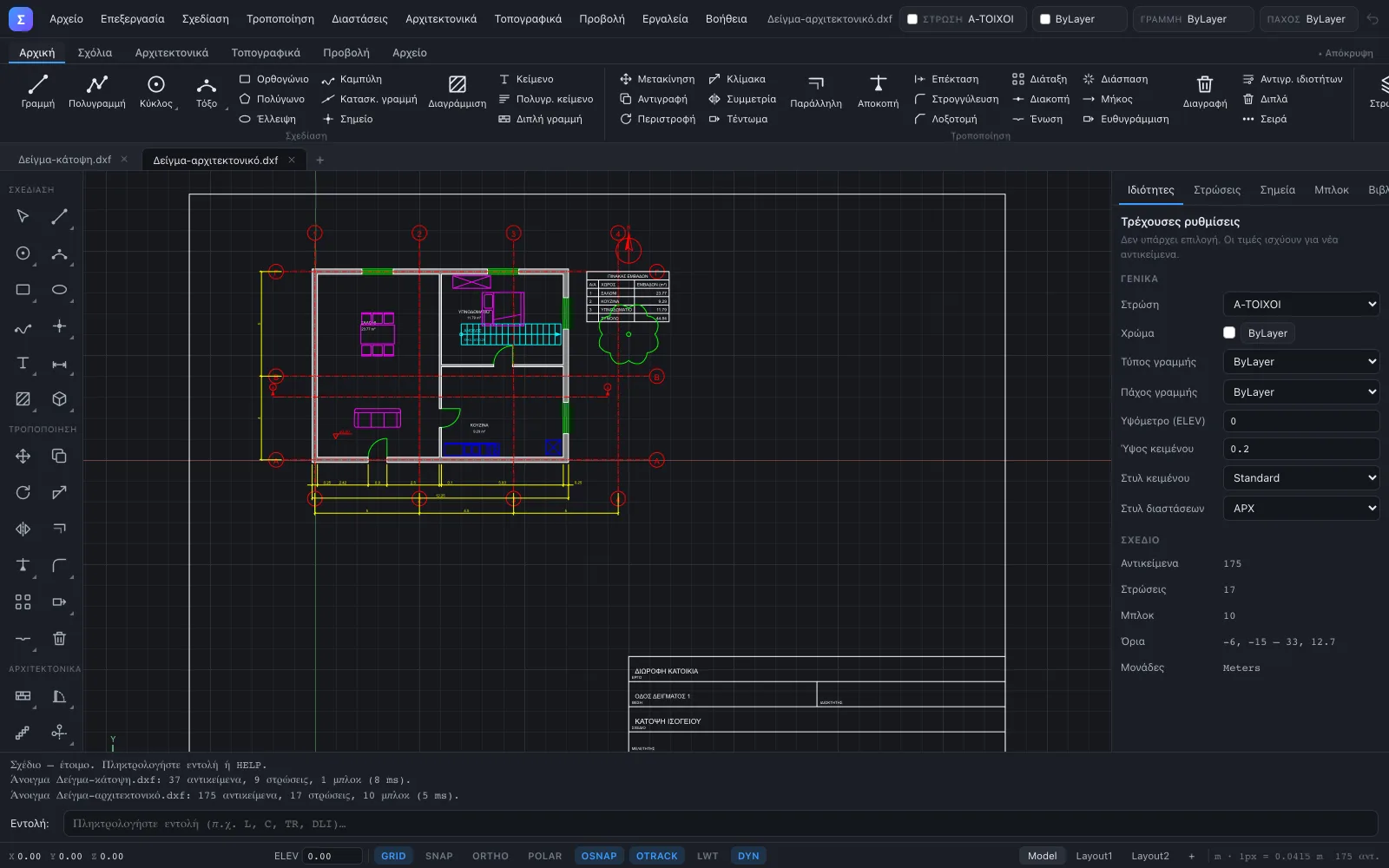Select the Μετακίνηση move tool

pos(657,79)
